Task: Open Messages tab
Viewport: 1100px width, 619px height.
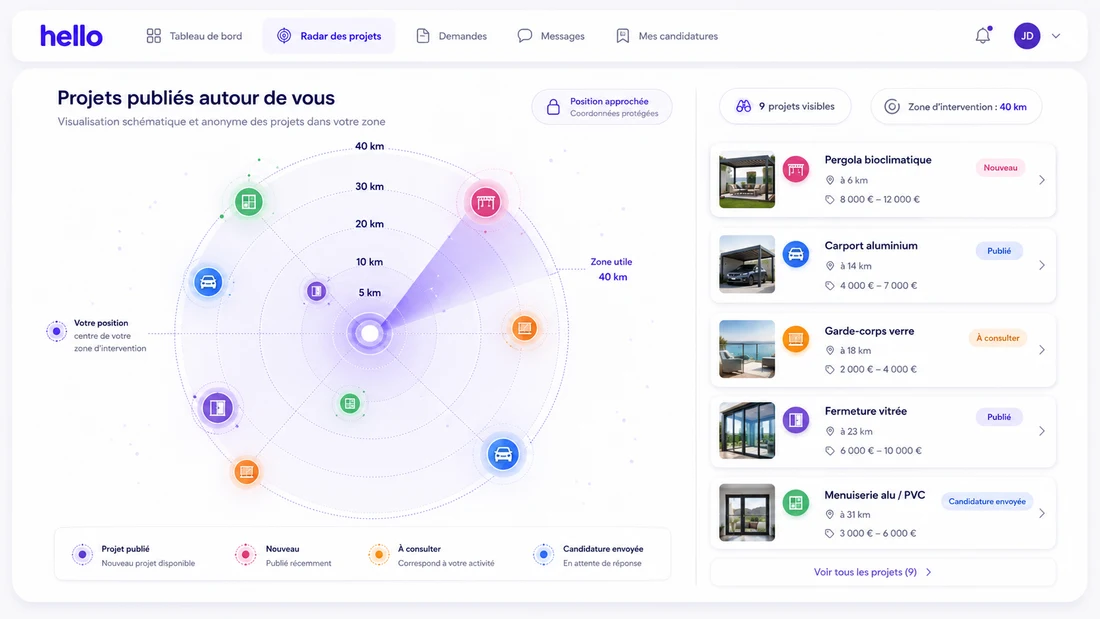Action: [551, 36]
